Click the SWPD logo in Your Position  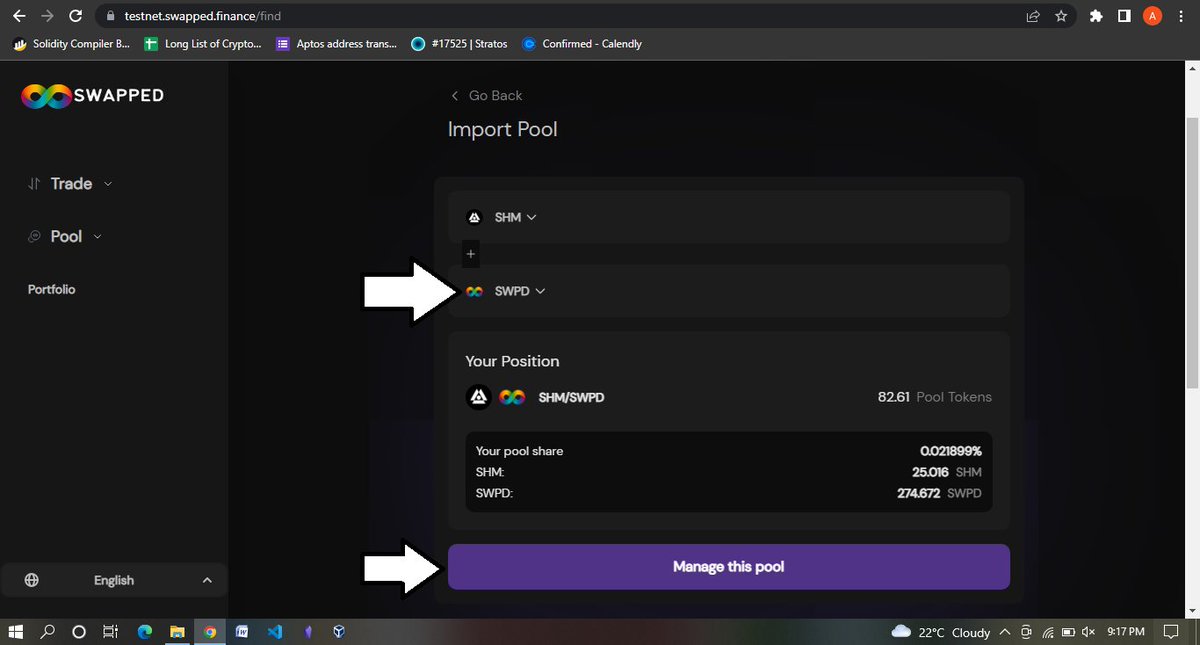click(512, 397)
